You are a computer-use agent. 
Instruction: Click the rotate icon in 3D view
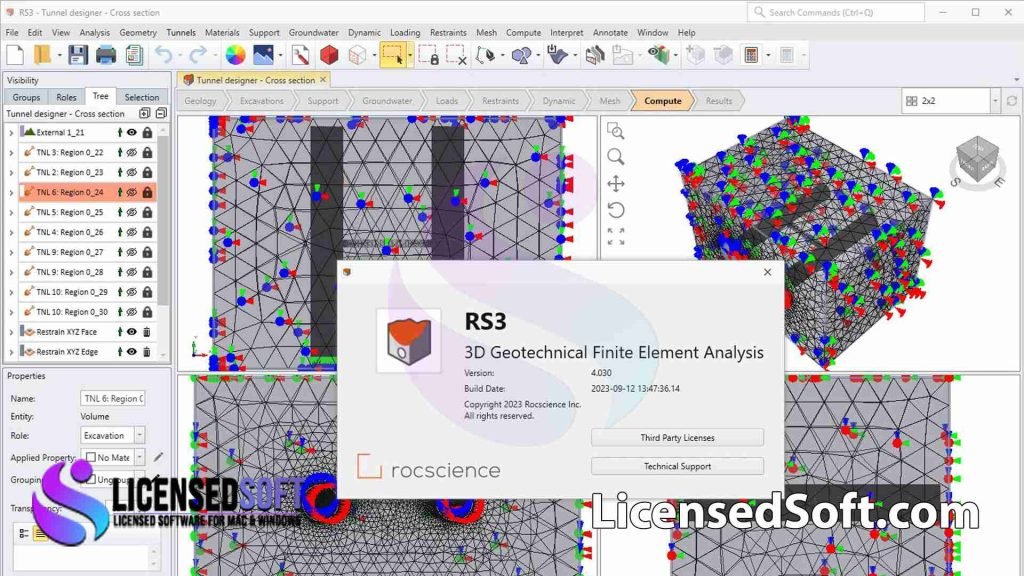coord(615,210)
